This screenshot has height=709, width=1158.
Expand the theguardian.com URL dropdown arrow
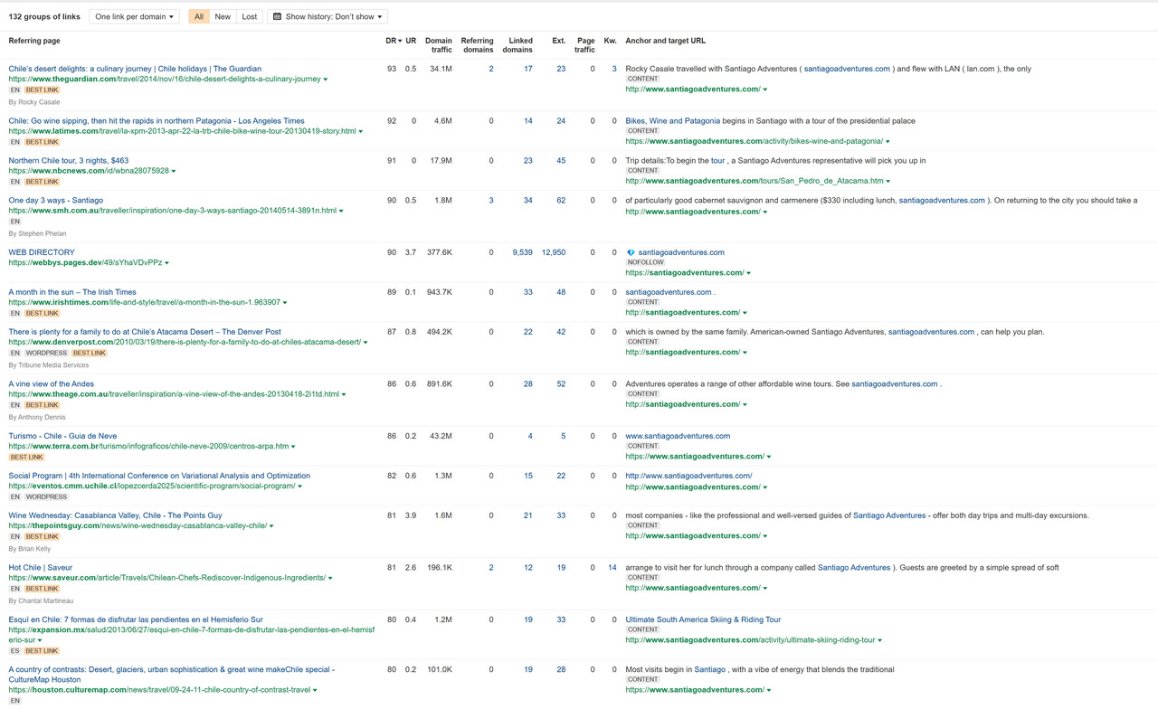tap(326, 79)
